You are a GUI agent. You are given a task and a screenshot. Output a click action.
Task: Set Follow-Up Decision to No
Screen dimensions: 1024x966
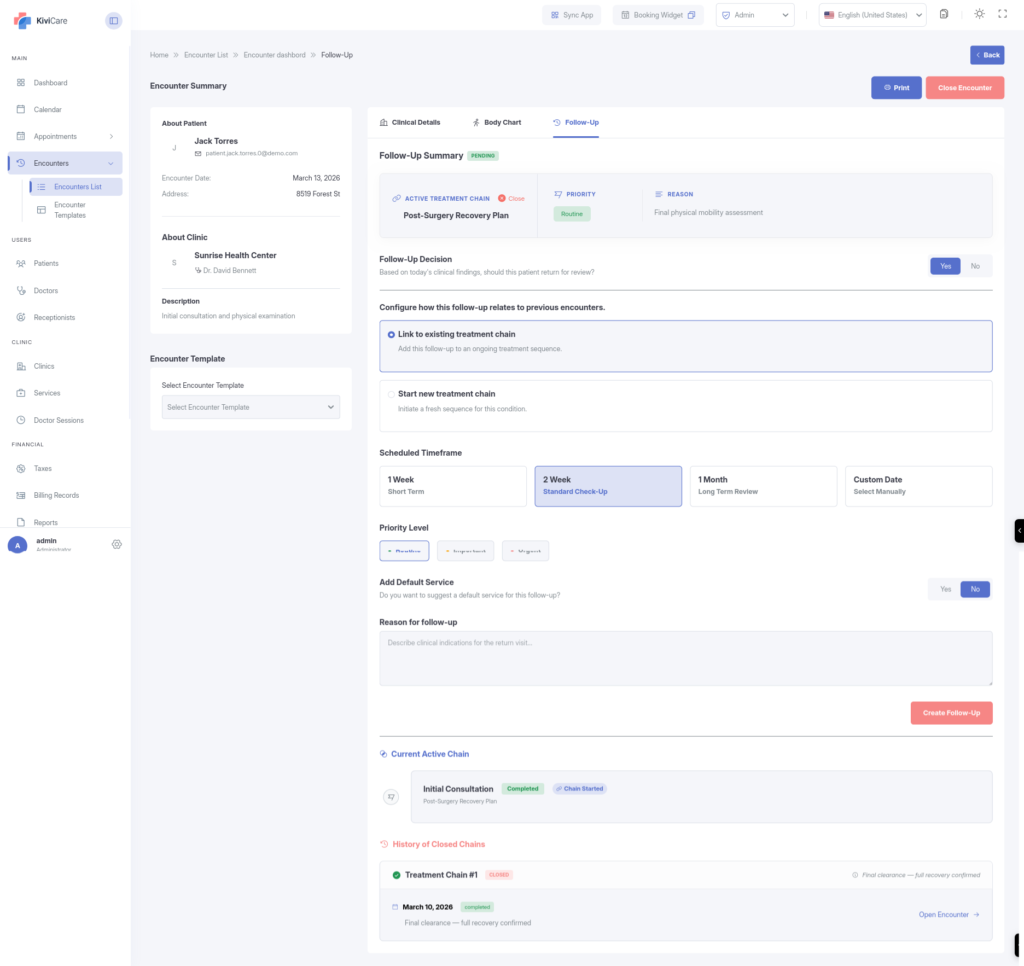tap(976, 266)
